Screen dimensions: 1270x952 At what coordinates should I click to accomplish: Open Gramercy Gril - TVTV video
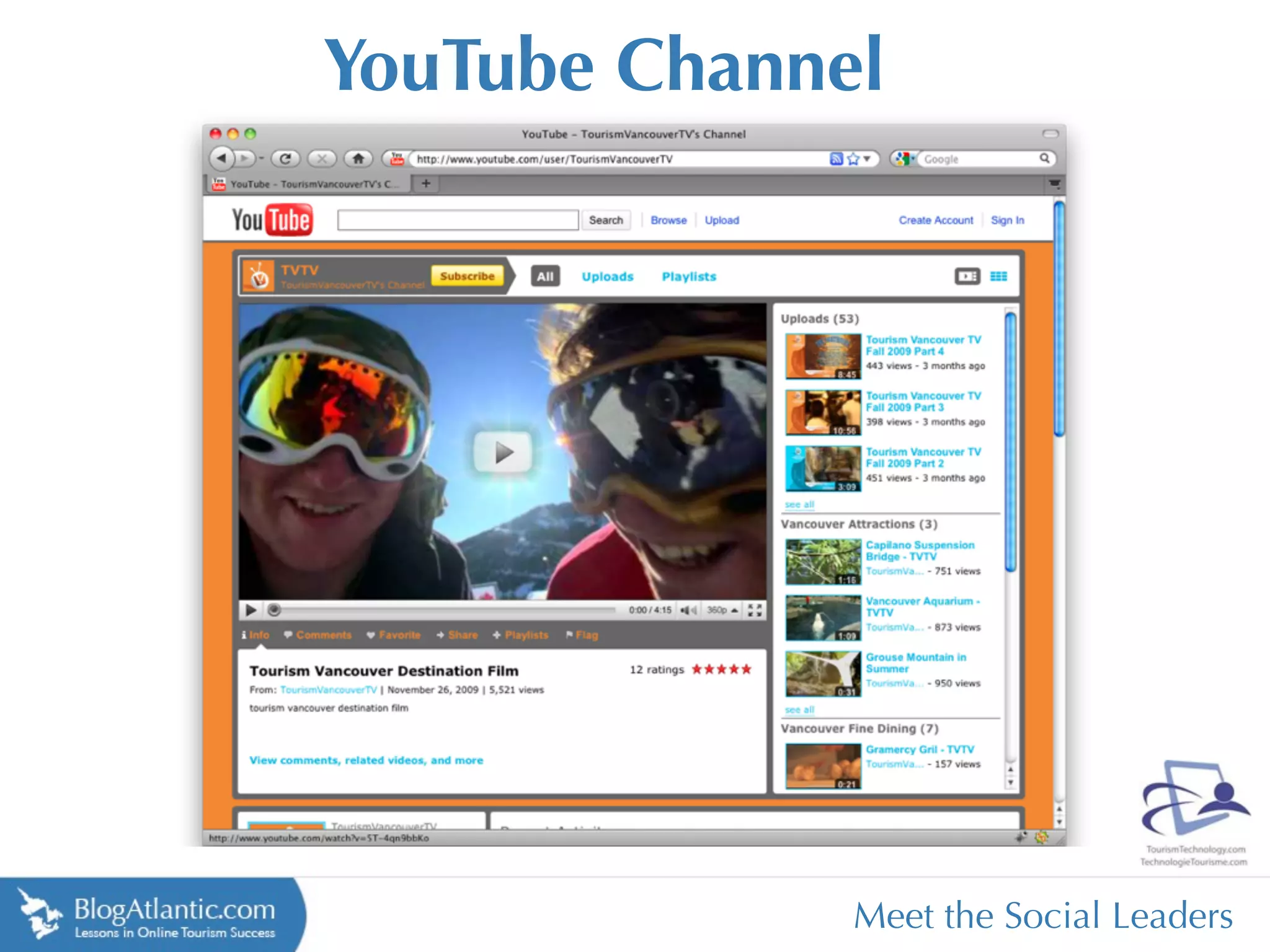pos(920,749)
